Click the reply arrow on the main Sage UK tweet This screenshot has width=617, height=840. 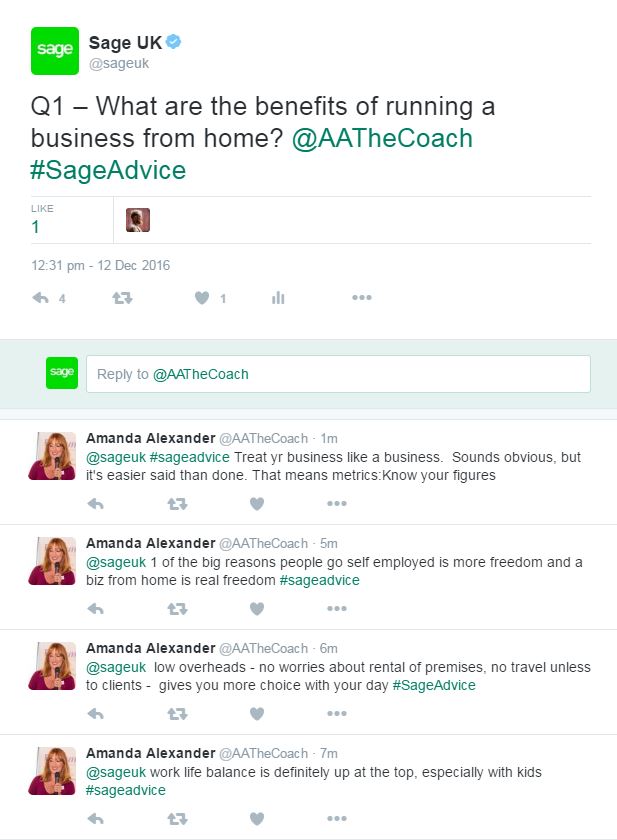click(x=41, y=298)
